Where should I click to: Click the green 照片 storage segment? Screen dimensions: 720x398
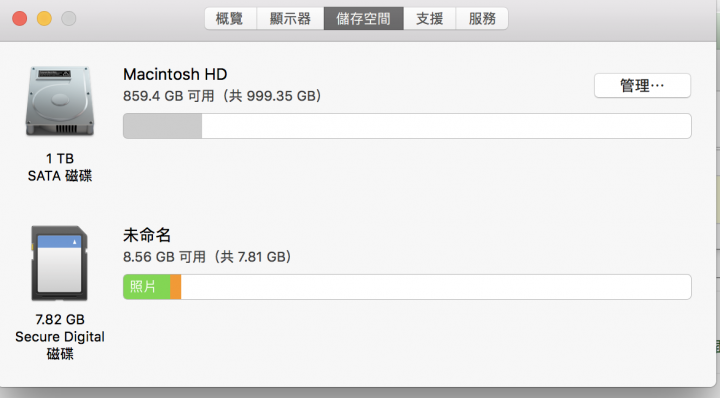click(146, 287)
